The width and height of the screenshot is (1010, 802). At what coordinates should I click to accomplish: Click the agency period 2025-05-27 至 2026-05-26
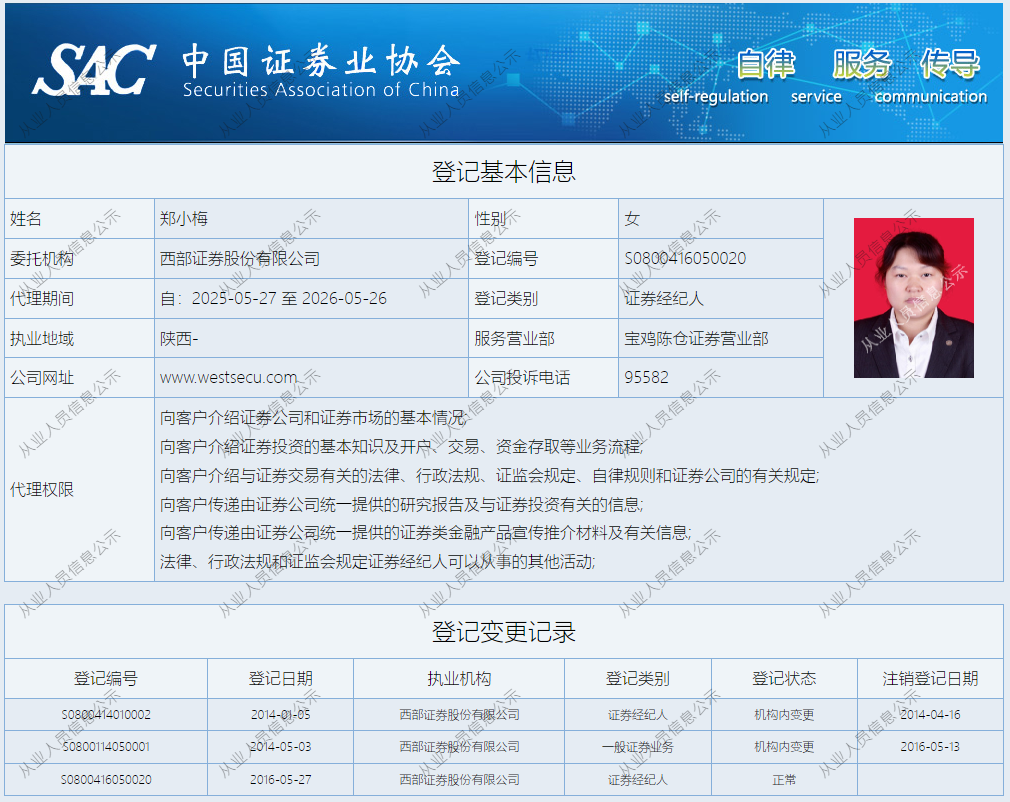(x=273, y=298)
